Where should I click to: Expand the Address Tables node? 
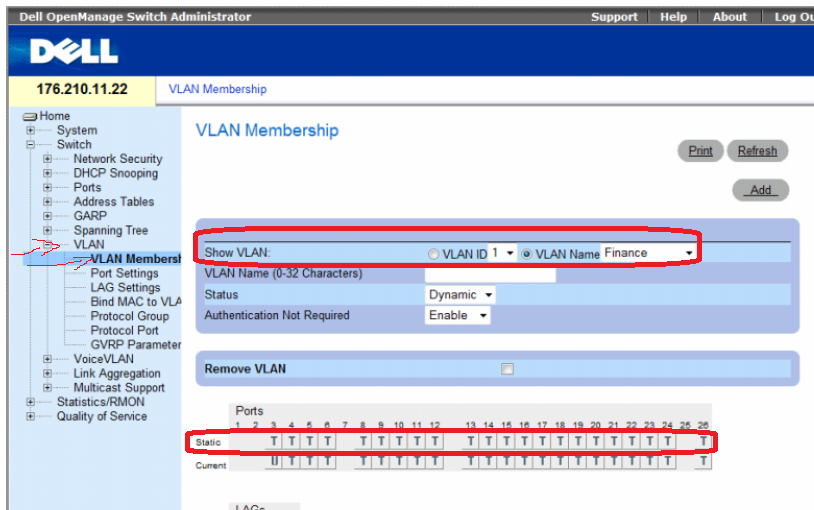point(47,202)
